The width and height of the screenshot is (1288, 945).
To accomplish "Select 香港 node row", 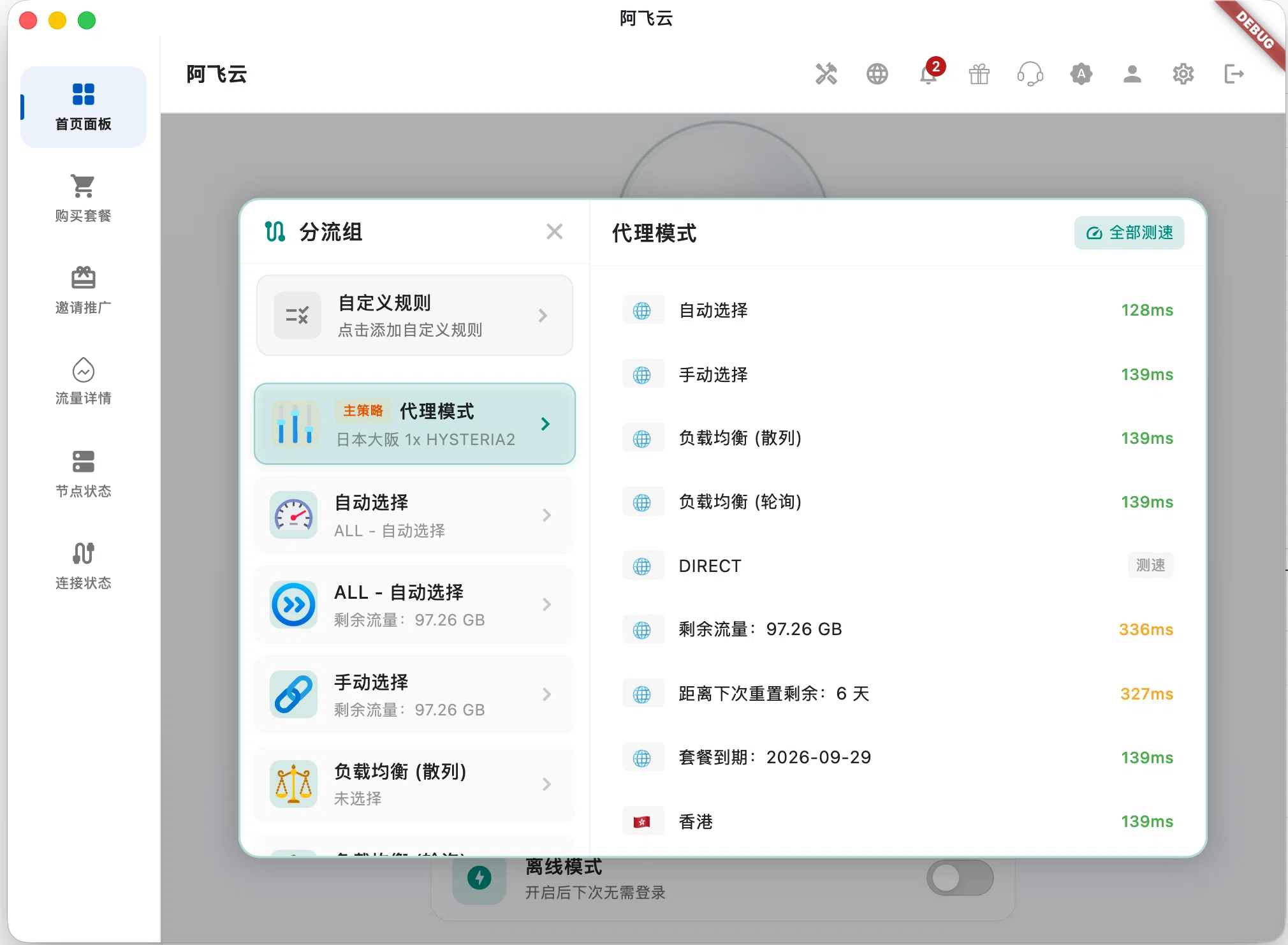I will point(898,821).
